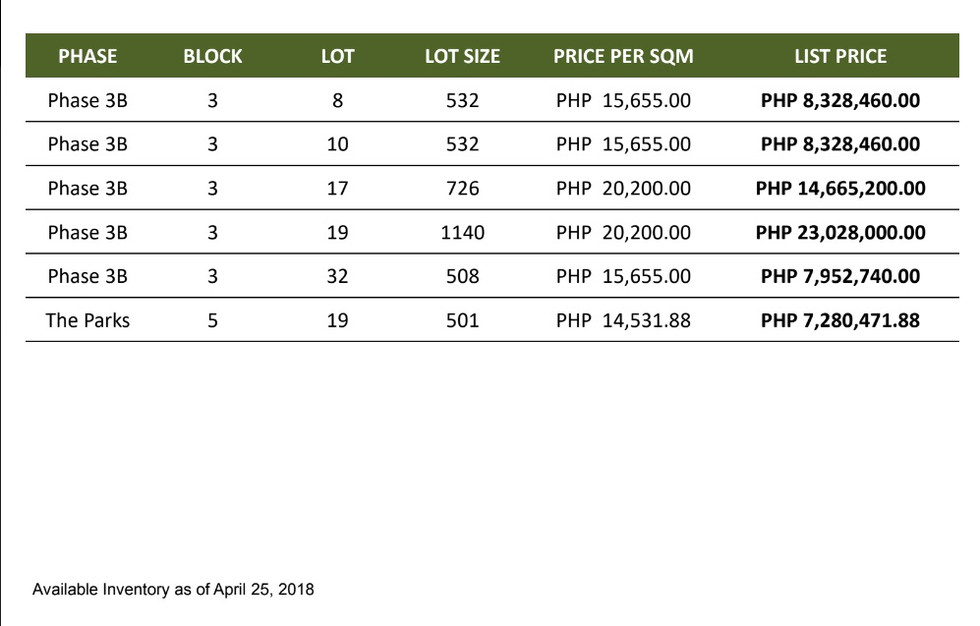
Task: Select lot number 8 cell
Action: click(x=338, y=100)
